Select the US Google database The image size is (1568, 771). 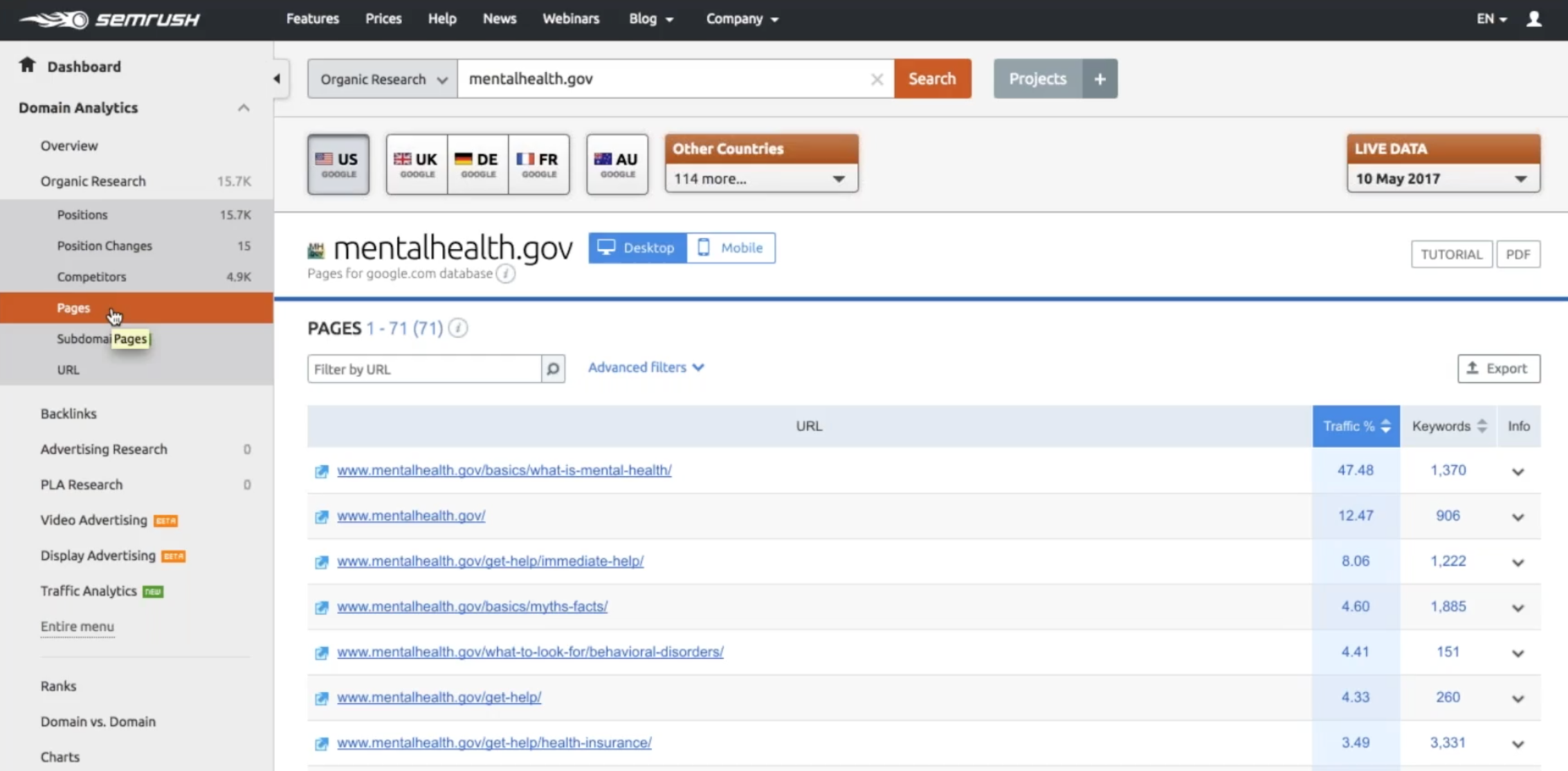click(x=338, y=164)
